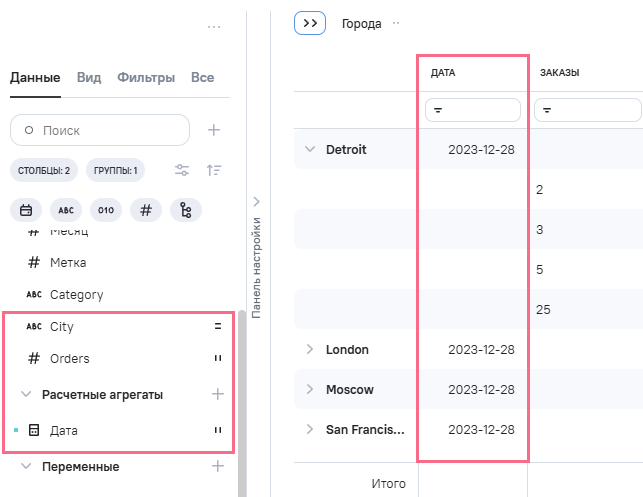The height and width of the screenshot is (497, 643).
Task: Toggle the СТОЛБЦЫ: 2 chip
Action: pyautogui.click(x=44, y=171)
